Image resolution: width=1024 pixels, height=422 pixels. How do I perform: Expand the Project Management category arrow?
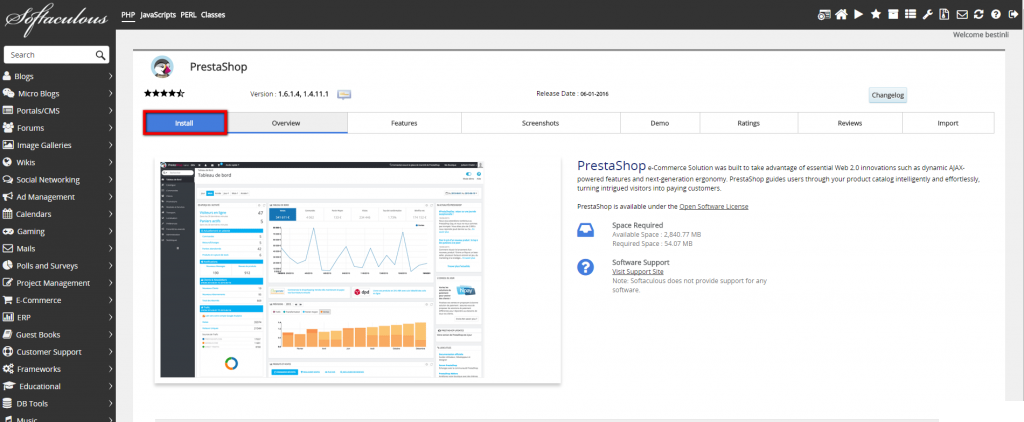pos(110,283)
